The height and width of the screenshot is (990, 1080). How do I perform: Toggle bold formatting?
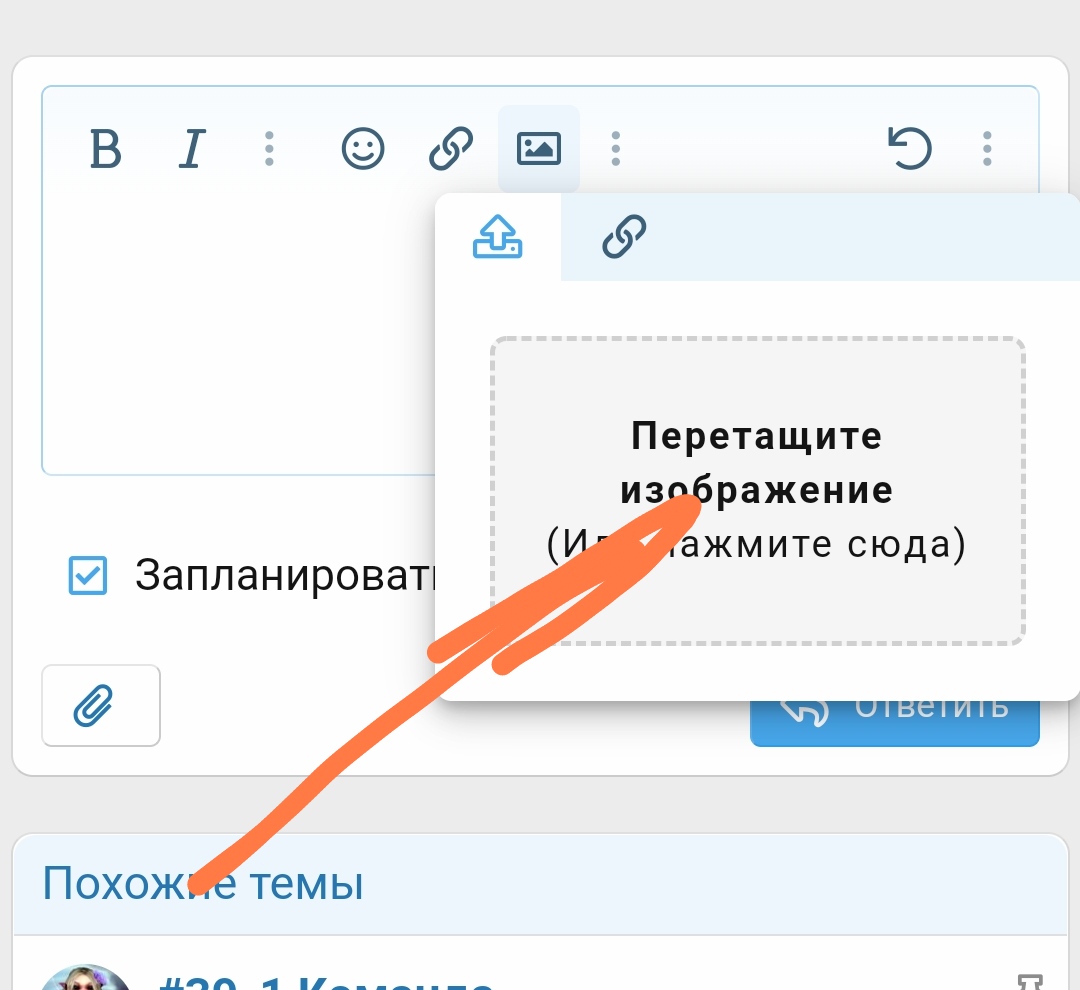(106, 149)
